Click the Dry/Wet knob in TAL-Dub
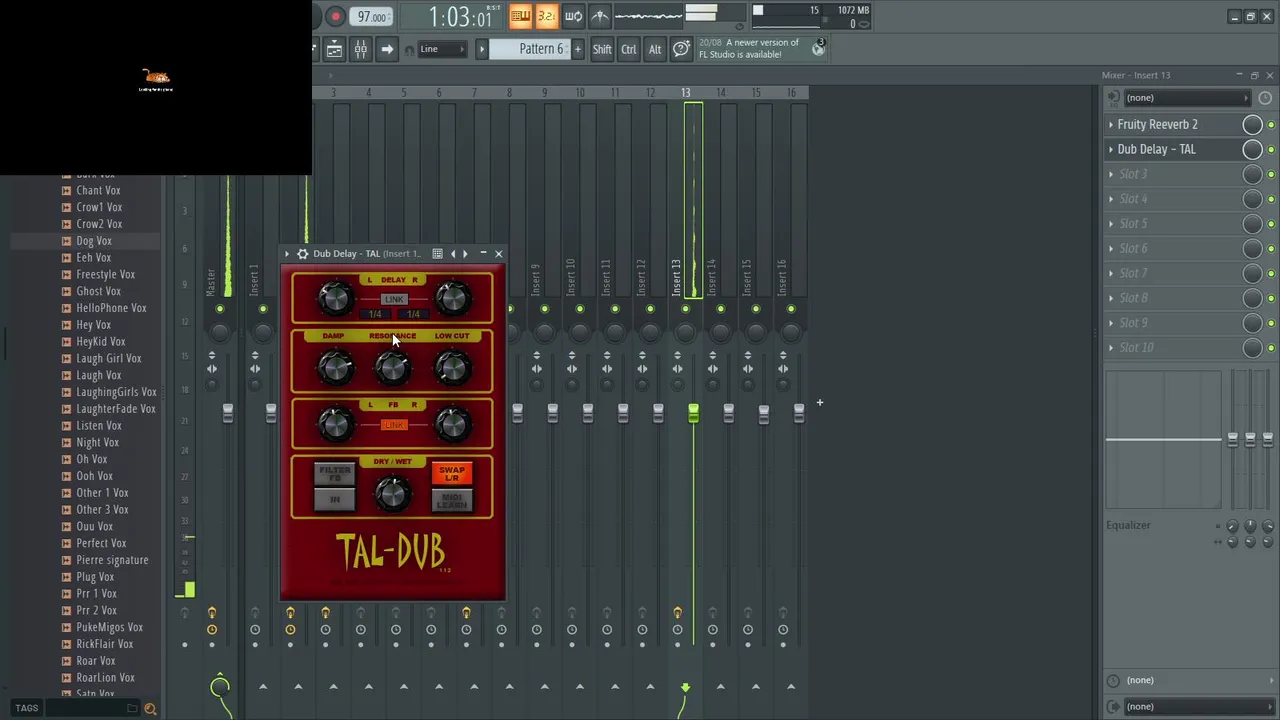1280x720 pixels. (393, 492)
